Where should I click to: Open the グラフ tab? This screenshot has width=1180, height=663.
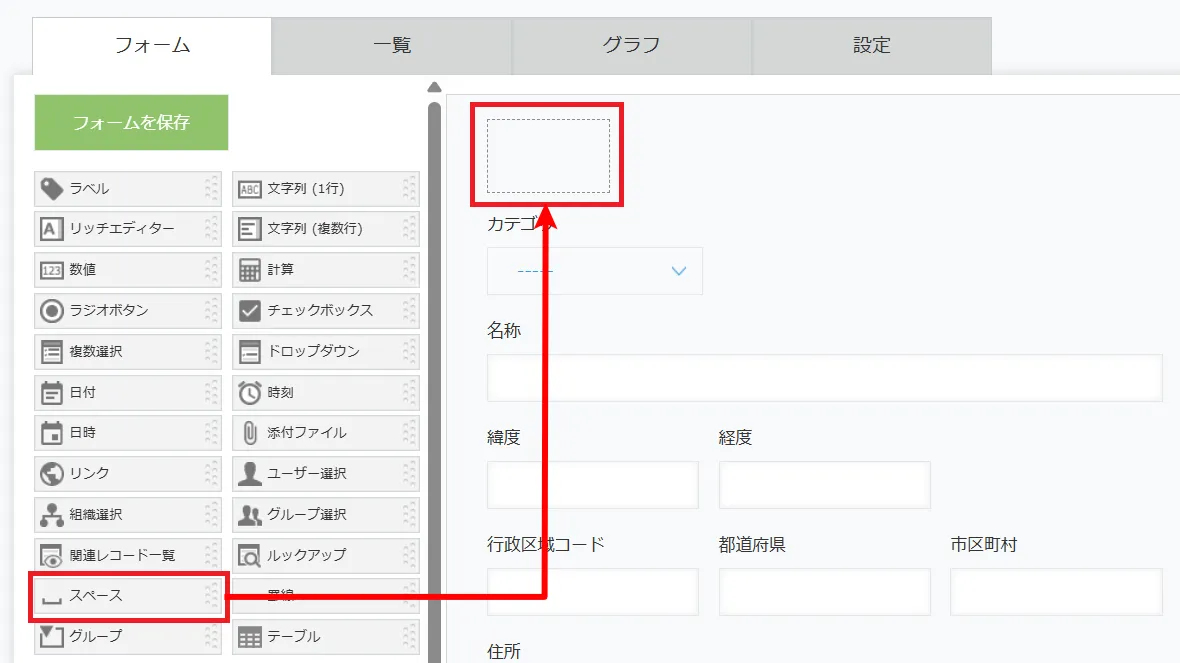coord(632,45)
